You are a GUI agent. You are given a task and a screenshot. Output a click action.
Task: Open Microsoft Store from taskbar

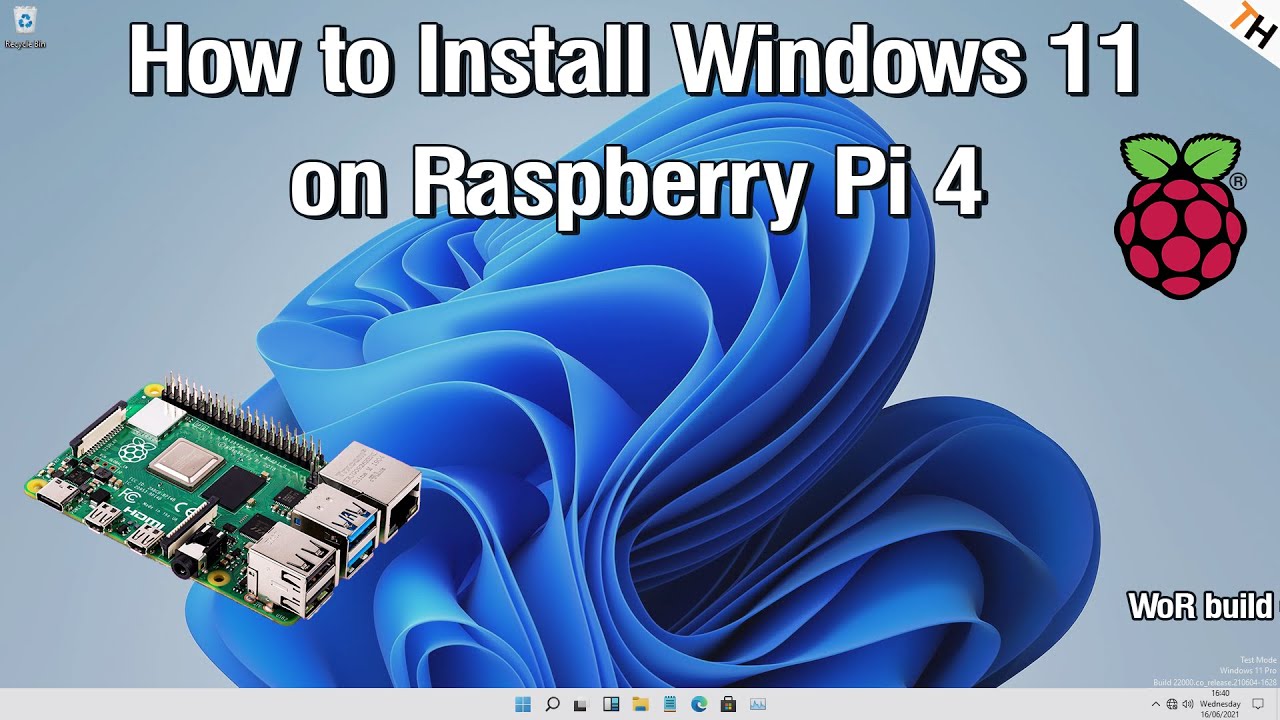[729, 704]
